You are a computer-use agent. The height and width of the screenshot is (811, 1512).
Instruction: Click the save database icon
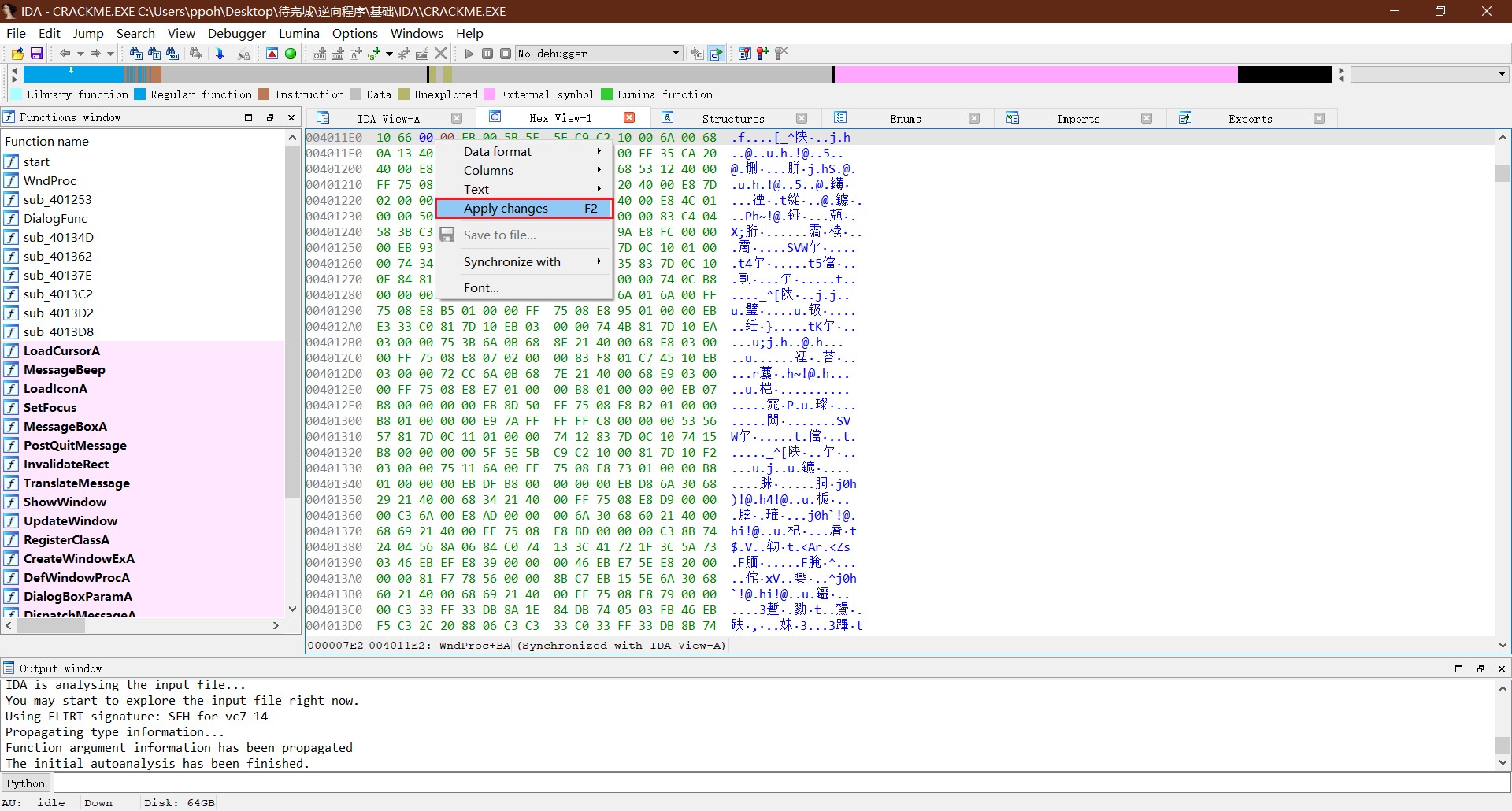(x=36, y=54)
